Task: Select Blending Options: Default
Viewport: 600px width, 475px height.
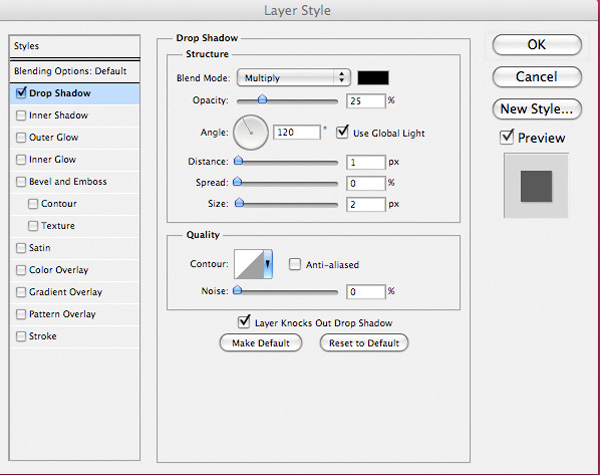Action: (x=75, y=71)
